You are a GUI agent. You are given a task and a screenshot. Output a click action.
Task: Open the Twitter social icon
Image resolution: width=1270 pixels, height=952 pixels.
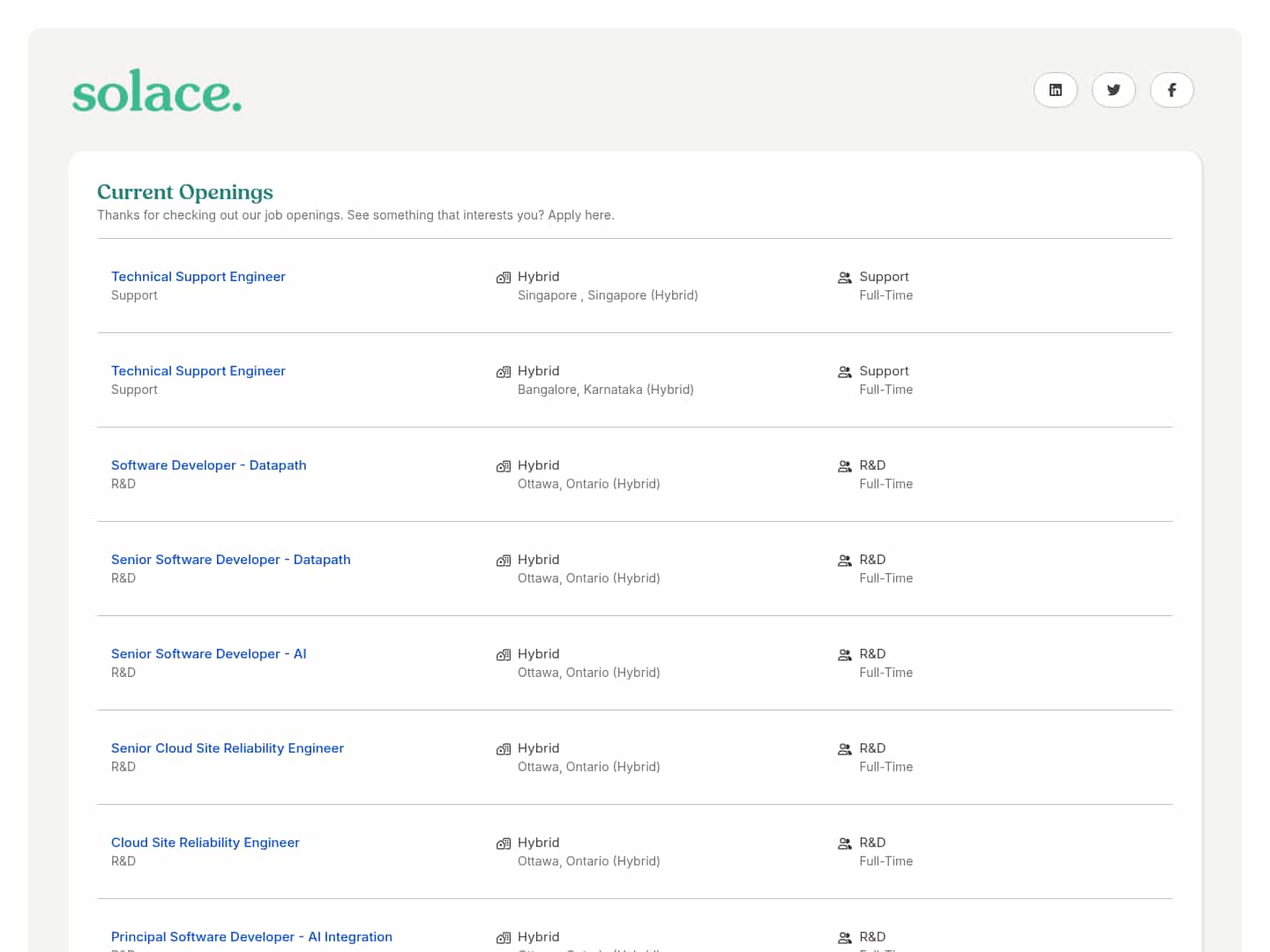point(1114,90)
